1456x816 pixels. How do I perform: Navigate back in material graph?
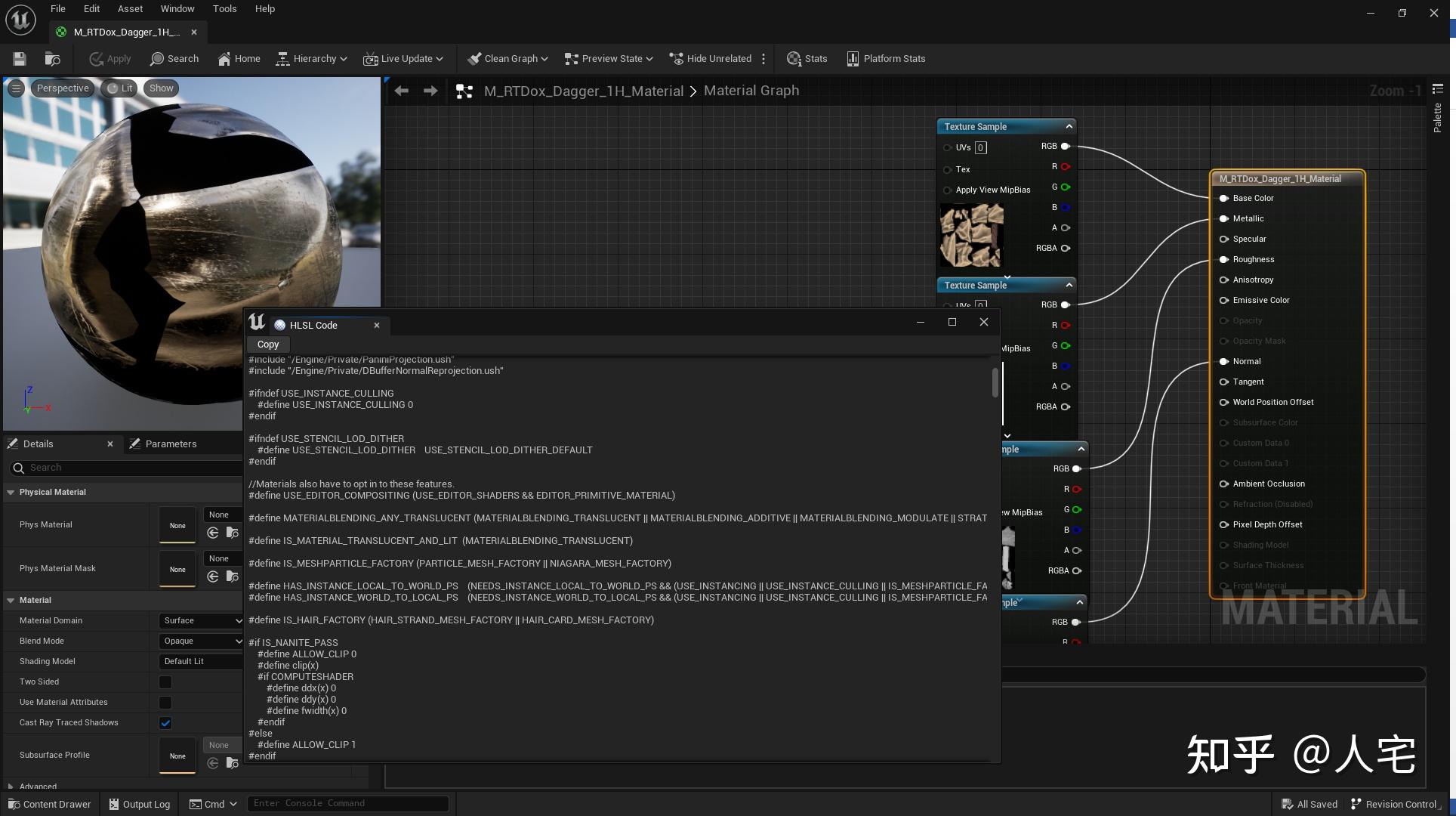click(x=402, y=91)
